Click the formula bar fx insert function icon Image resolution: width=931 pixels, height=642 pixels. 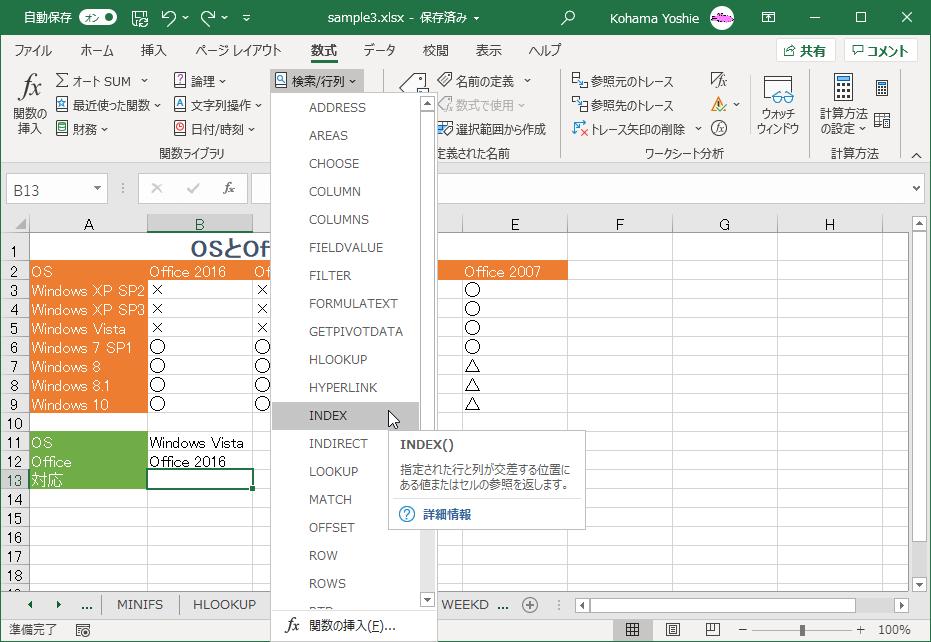pyautogui.click(x=229, y=189)
